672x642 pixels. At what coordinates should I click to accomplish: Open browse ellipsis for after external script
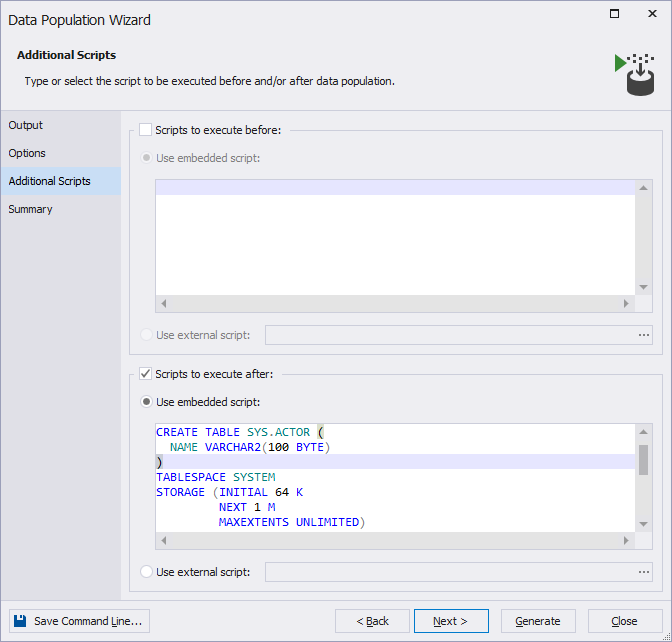(643, 572)
